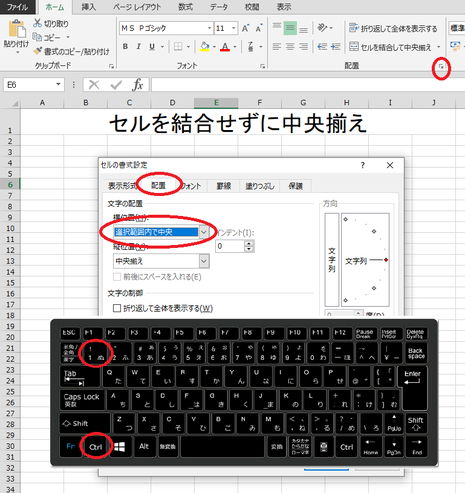Click the red Font Color A icon
This screenshot has height=493, width=465.
[x=225, y=47]
